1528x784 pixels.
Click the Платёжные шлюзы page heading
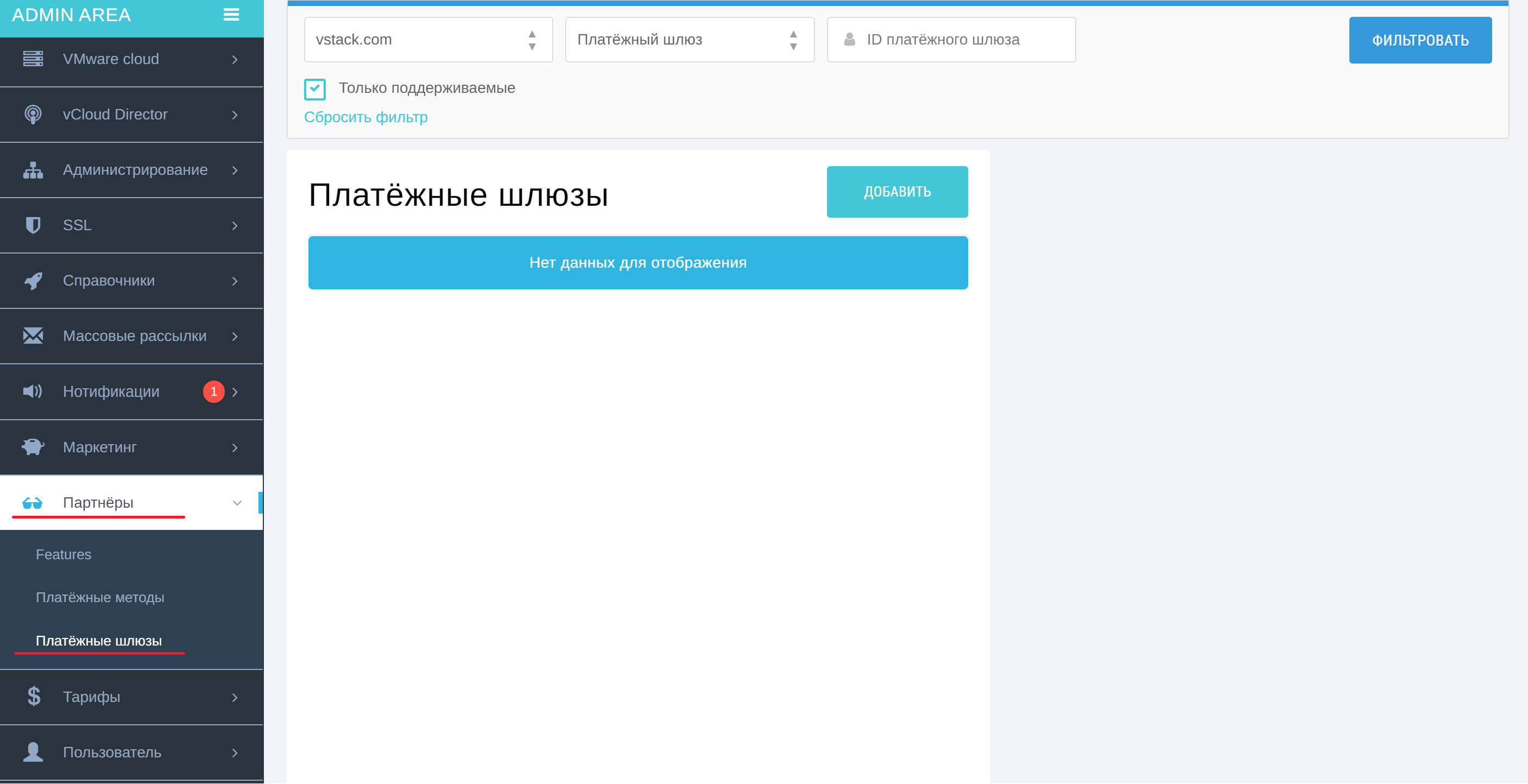pos(458,194)
